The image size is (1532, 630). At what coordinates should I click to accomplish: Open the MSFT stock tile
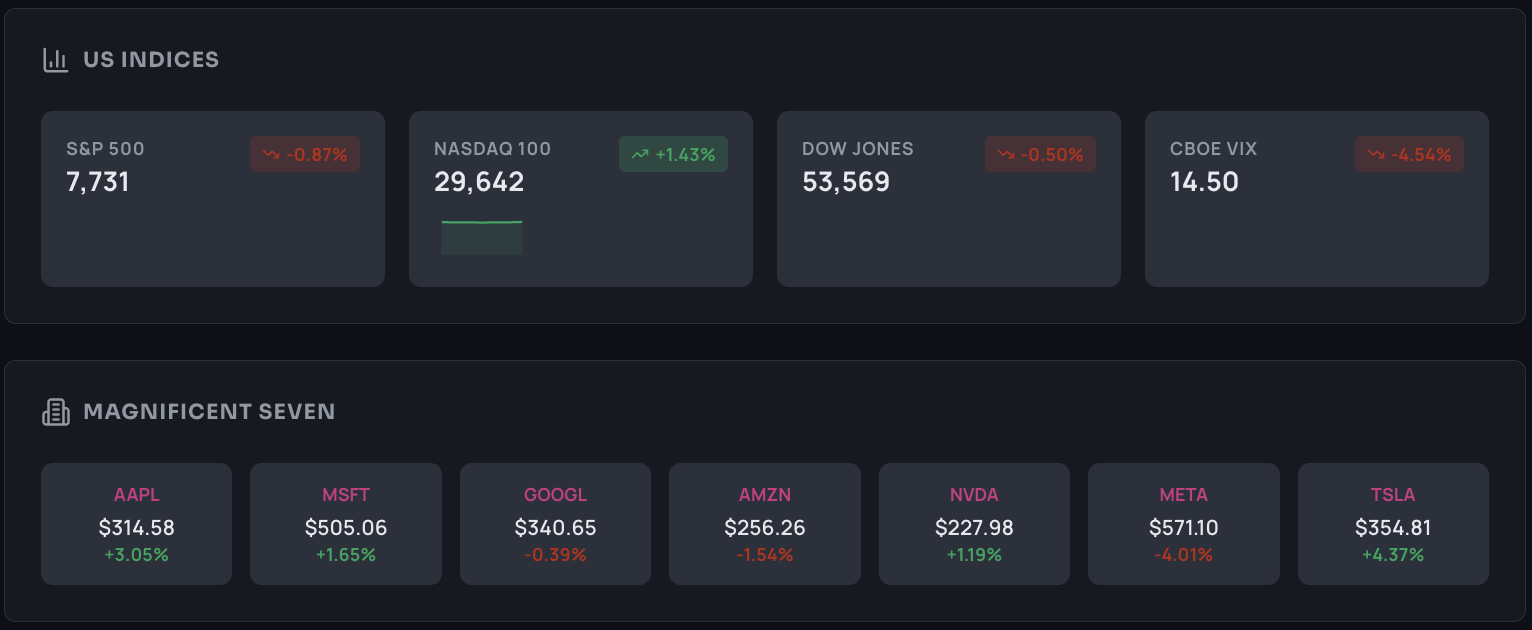tap(346, 524)
